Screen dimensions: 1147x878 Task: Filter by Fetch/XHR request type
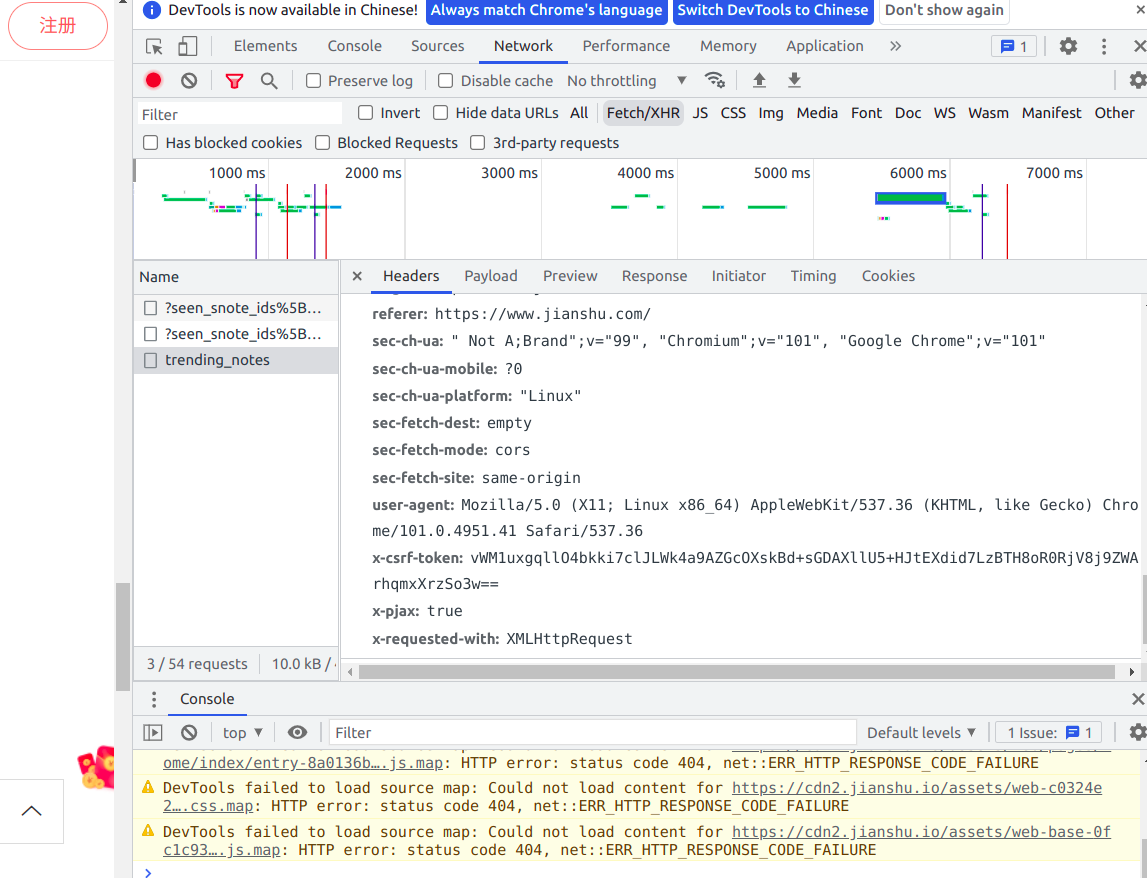(x=643, y=113)
